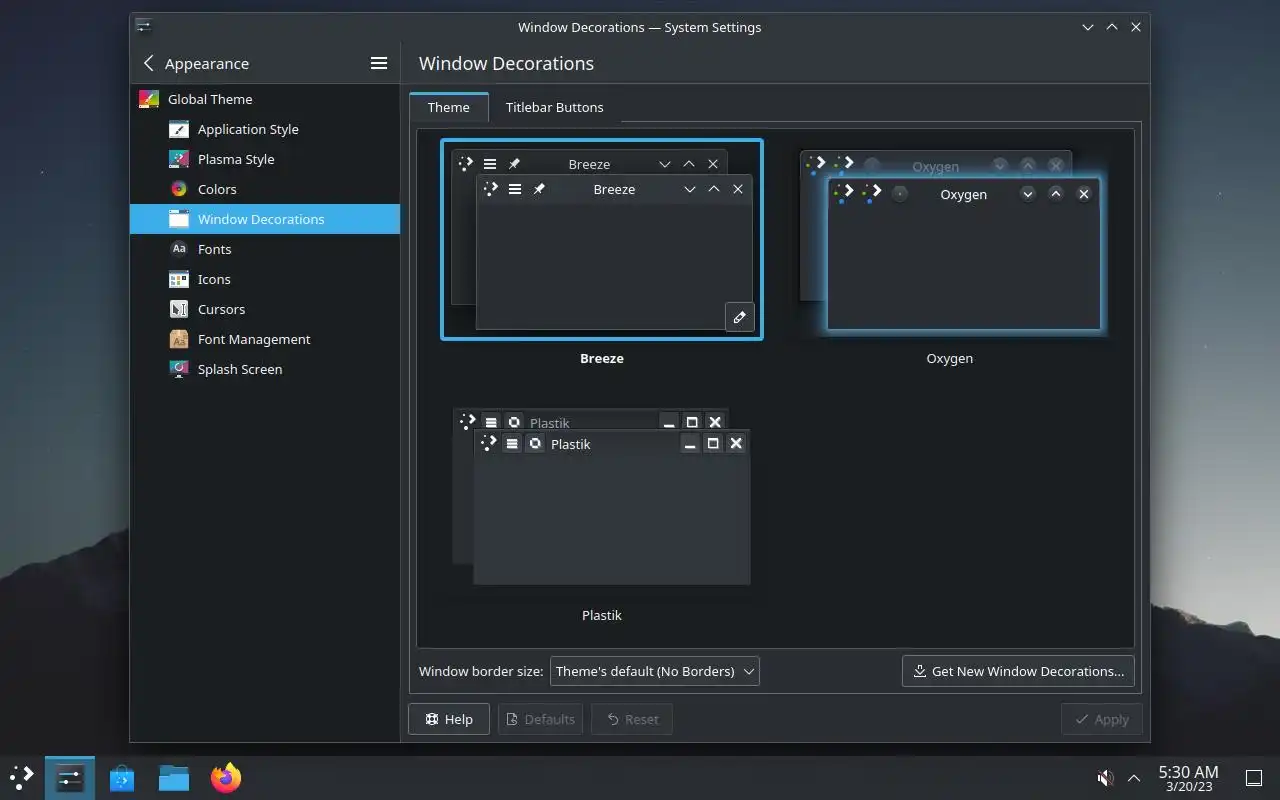Screen dimensions: 1280x800
Task: Click the 'Font Management' sidebar label
Action: click(x=254, y=339)
